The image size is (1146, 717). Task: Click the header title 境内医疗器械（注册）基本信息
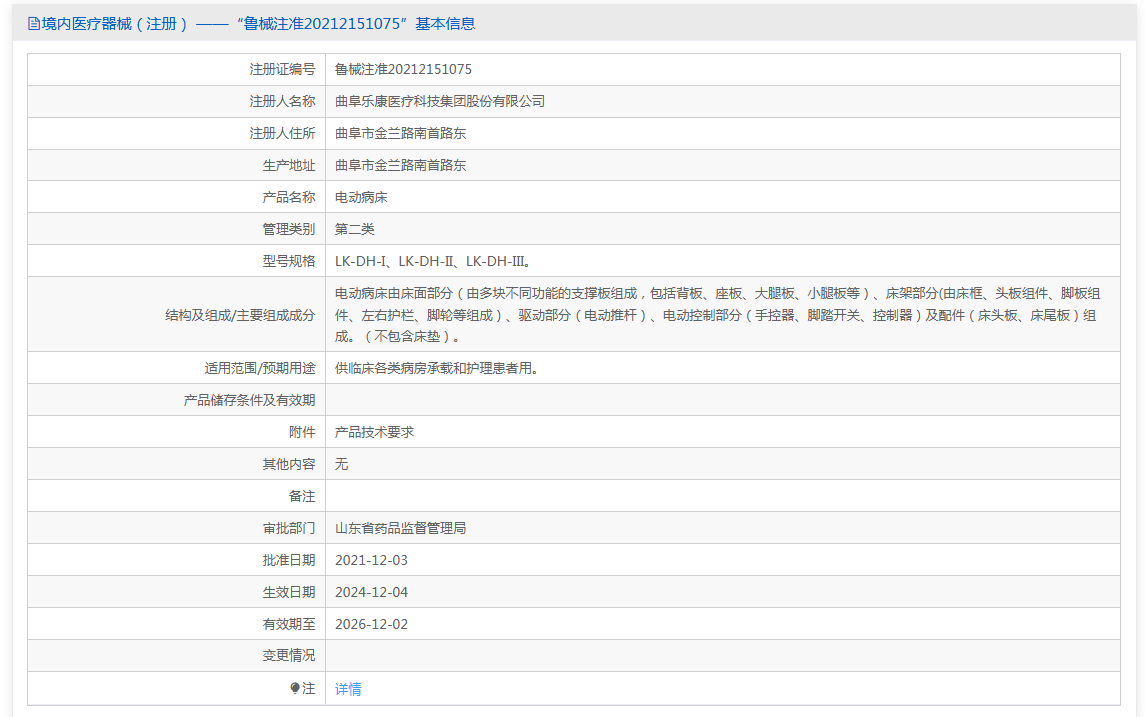(258, 24)
